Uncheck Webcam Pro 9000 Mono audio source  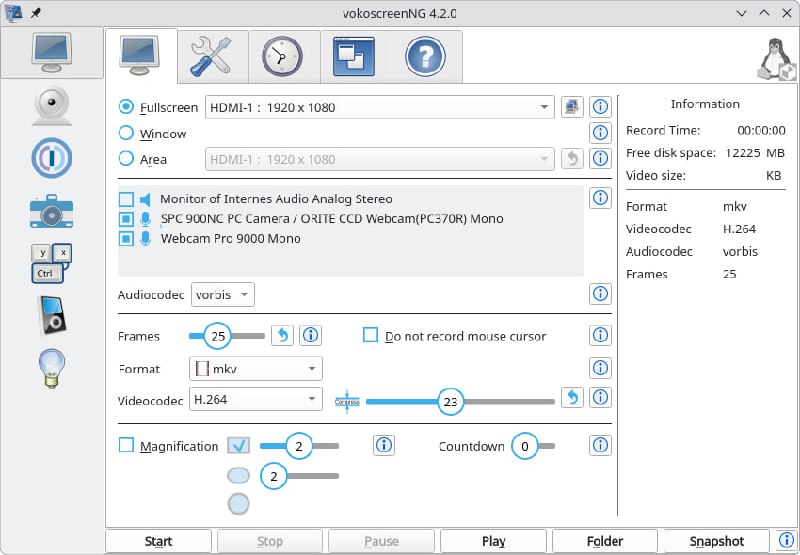tap(126, 239)
